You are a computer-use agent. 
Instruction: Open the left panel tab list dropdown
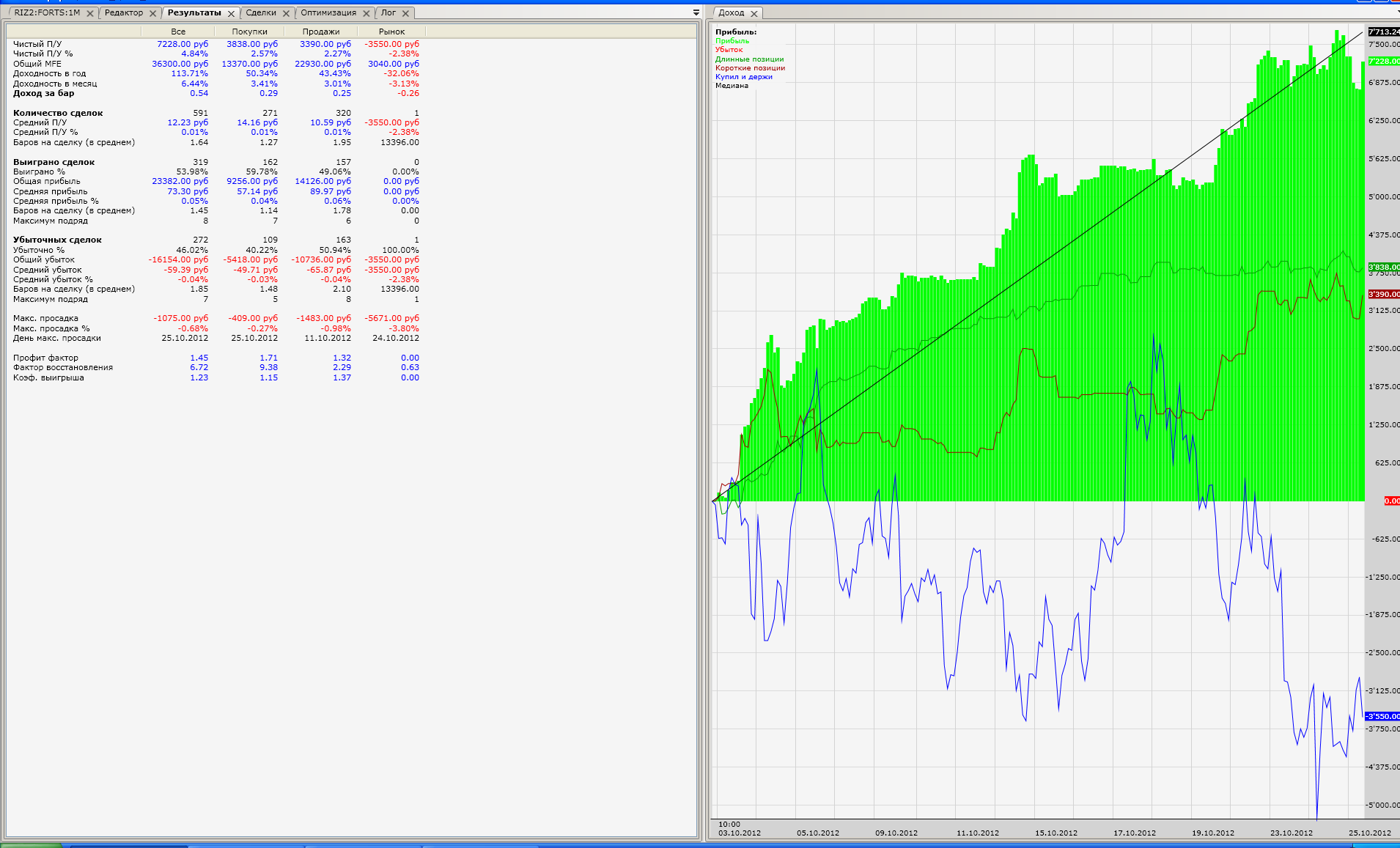pos(696,12)
